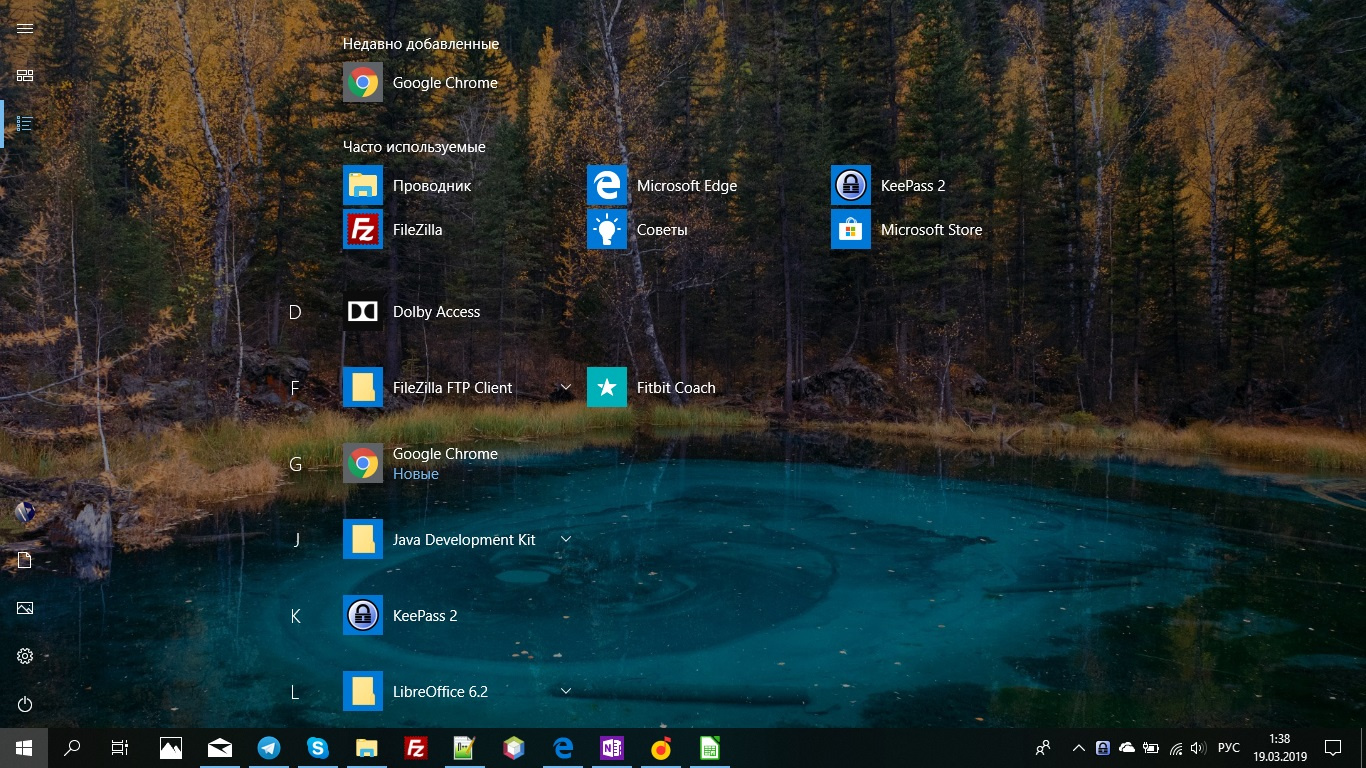Launch Fitbit Coach app

(651, 387)
